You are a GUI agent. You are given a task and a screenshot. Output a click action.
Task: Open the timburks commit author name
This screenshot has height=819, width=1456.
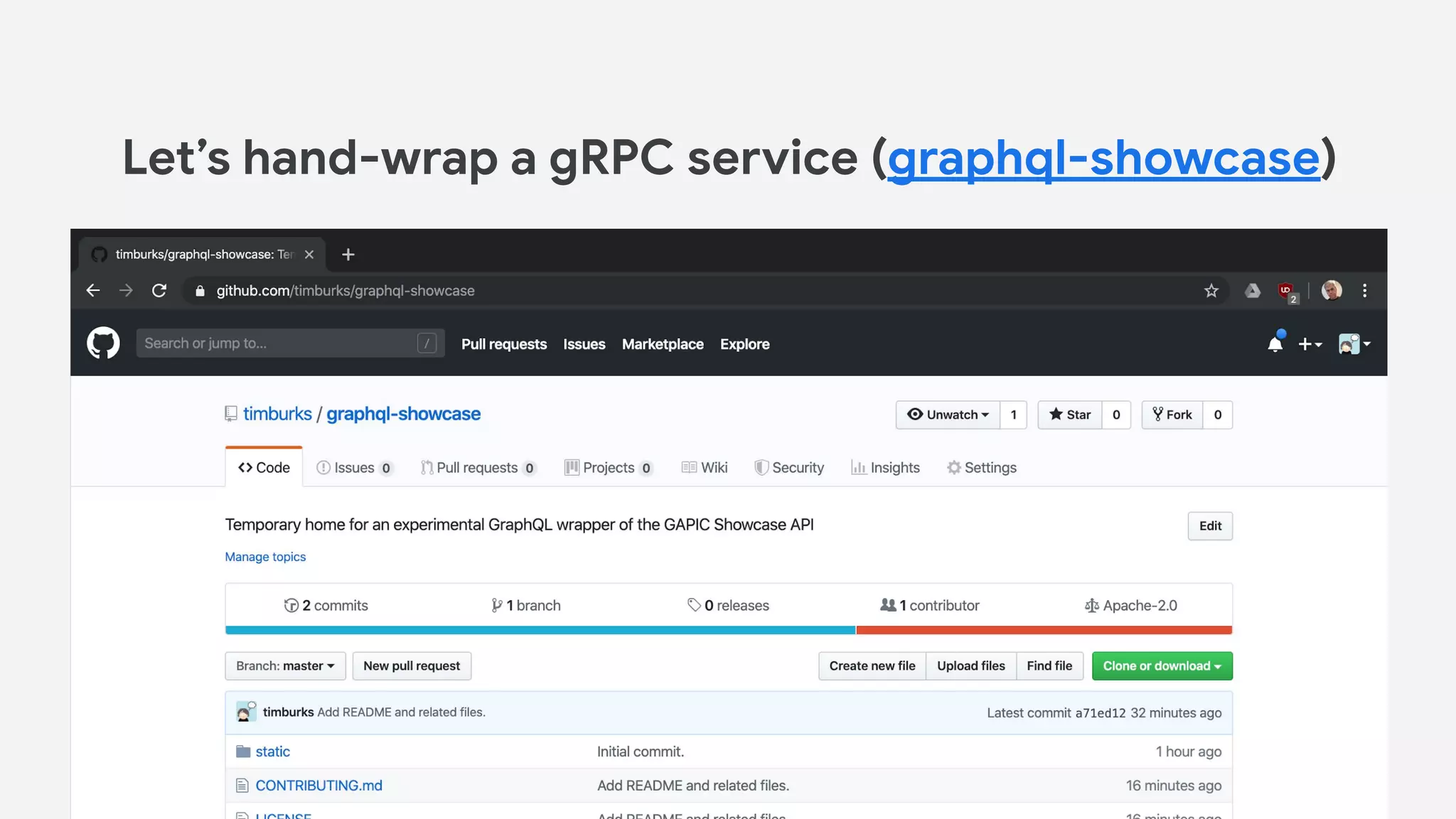pos(288,712)
